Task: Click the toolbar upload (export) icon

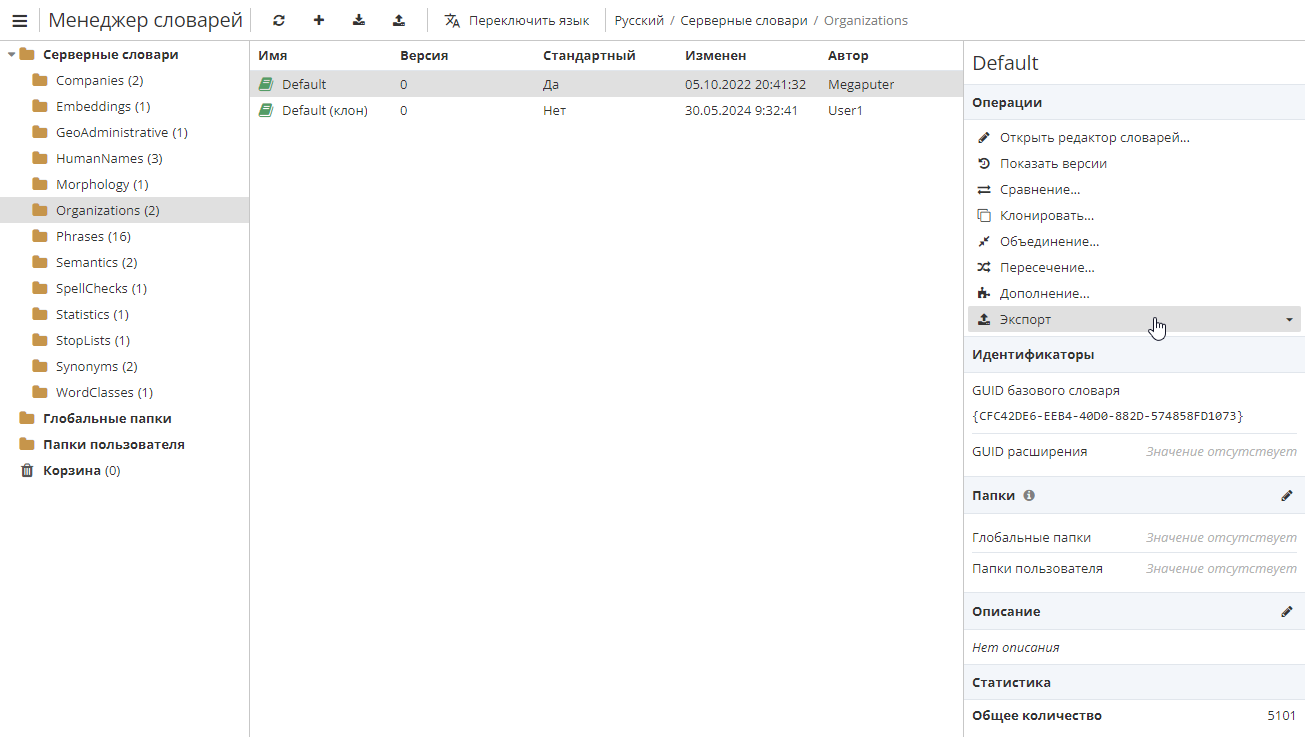Action: pos(399,20)
